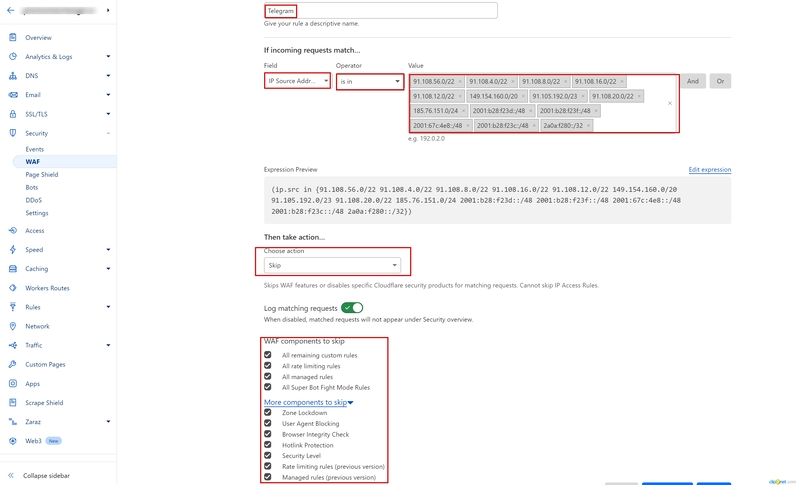The image size is (800, 485).
Task: Click the Email envelope icon
Action: [13, 95]
